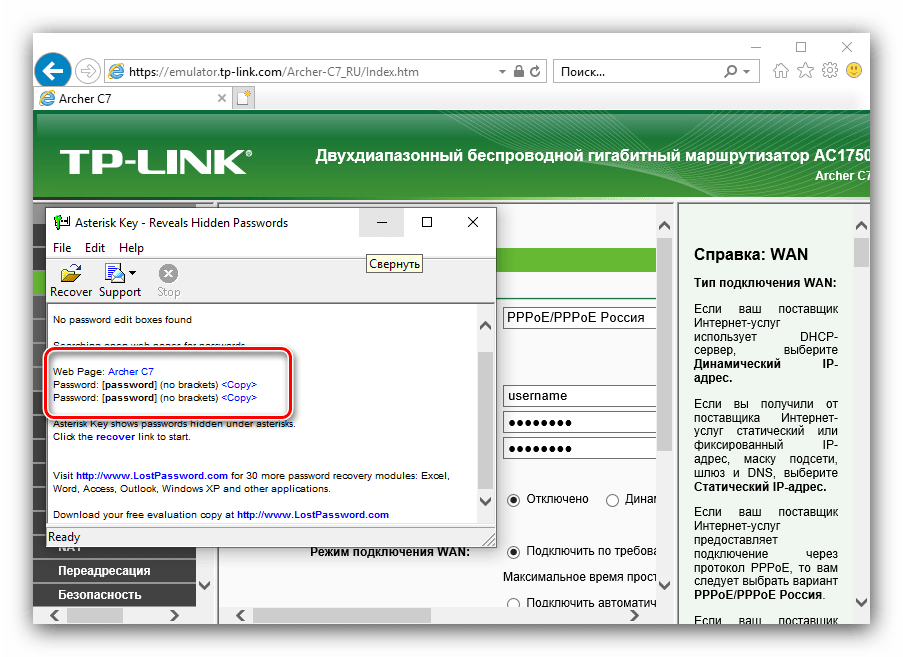Open the Favorites star icon

coord(805,71)
